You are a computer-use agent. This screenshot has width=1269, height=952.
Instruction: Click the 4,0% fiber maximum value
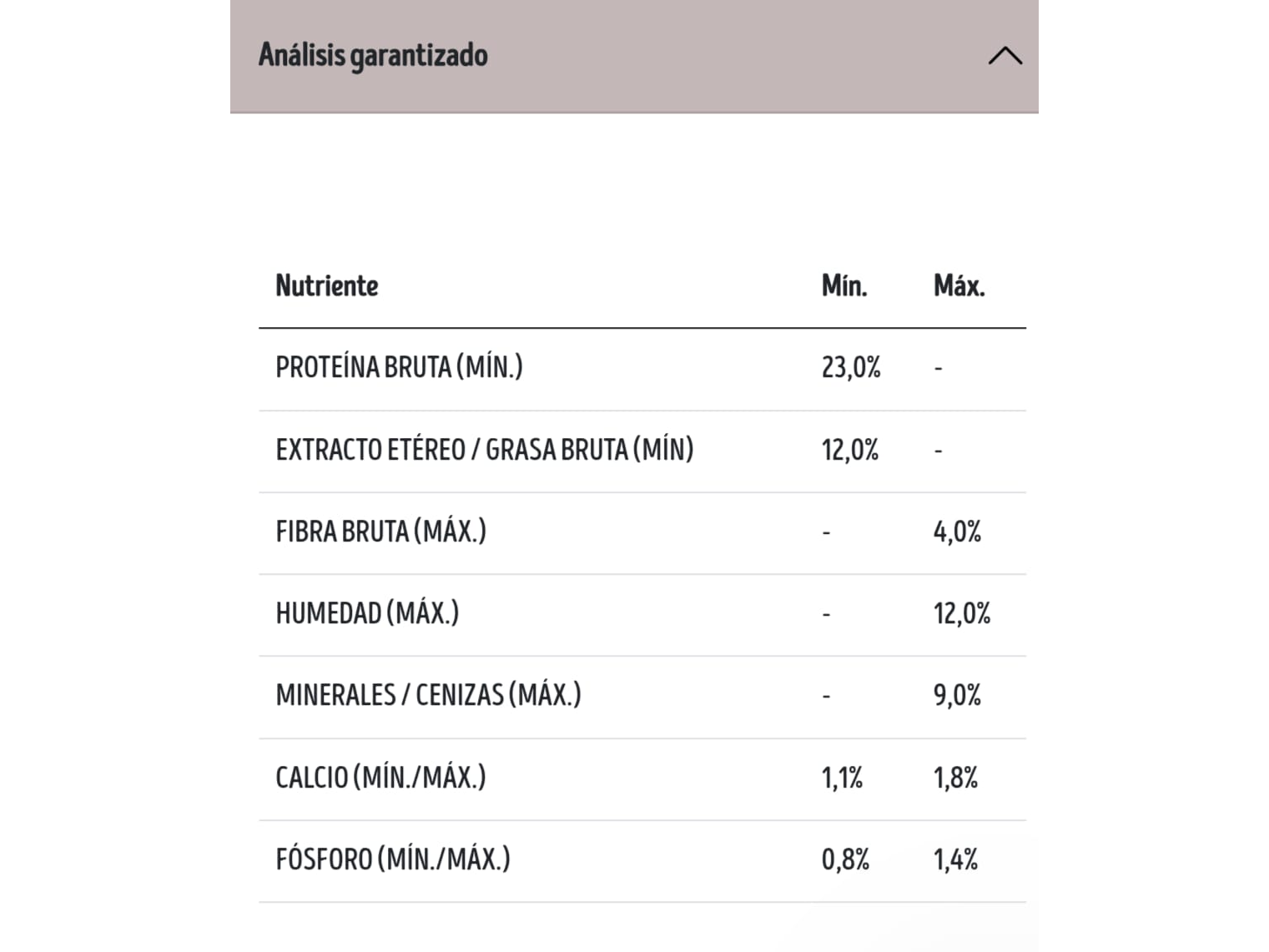point(957,531)
